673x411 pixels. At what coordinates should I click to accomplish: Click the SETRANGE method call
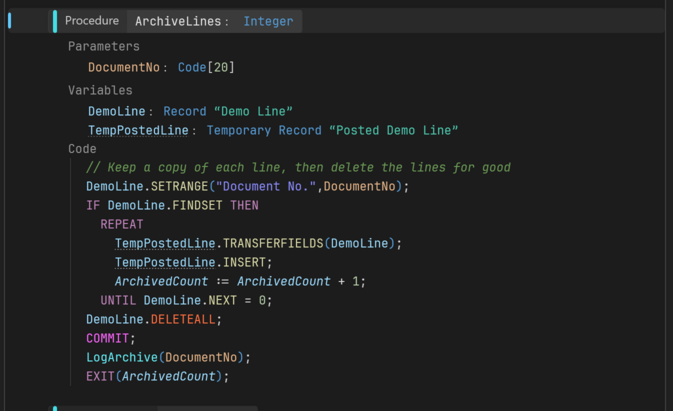tap(179, 187)
